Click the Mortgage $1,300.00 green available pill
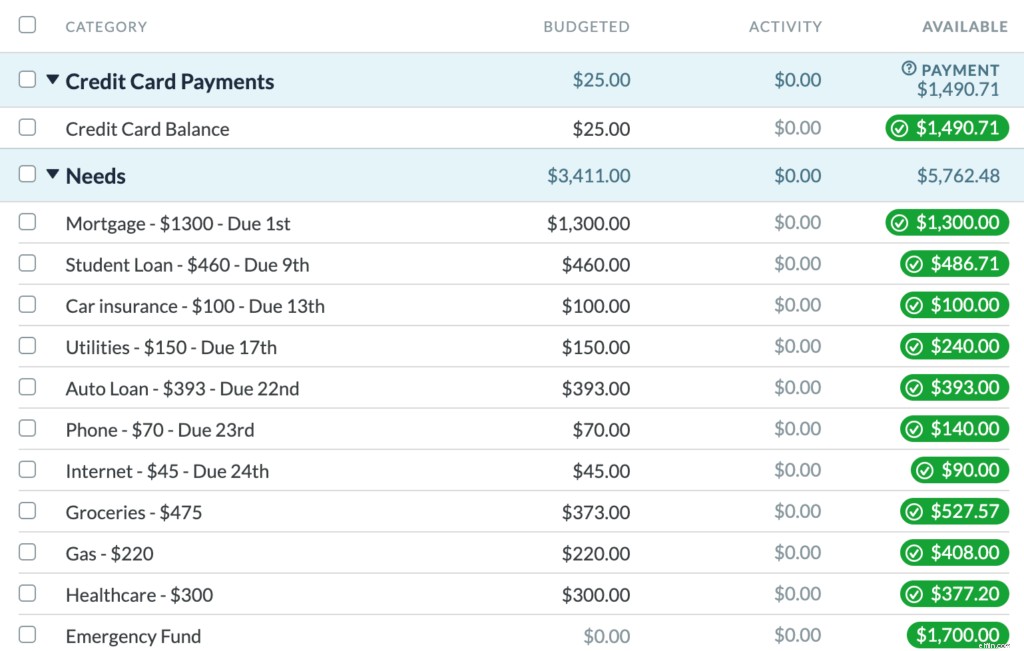 945,223
